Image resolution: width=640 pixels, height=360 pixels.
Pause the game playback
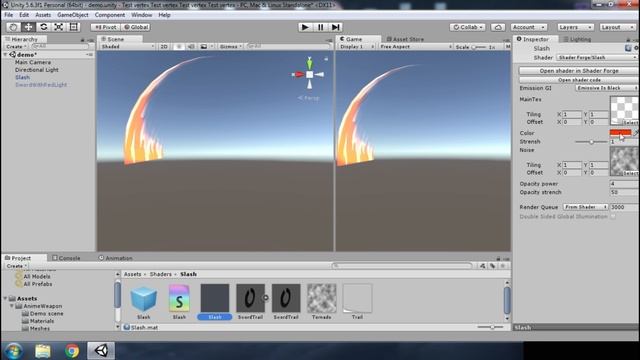click(x=320, y=27)
